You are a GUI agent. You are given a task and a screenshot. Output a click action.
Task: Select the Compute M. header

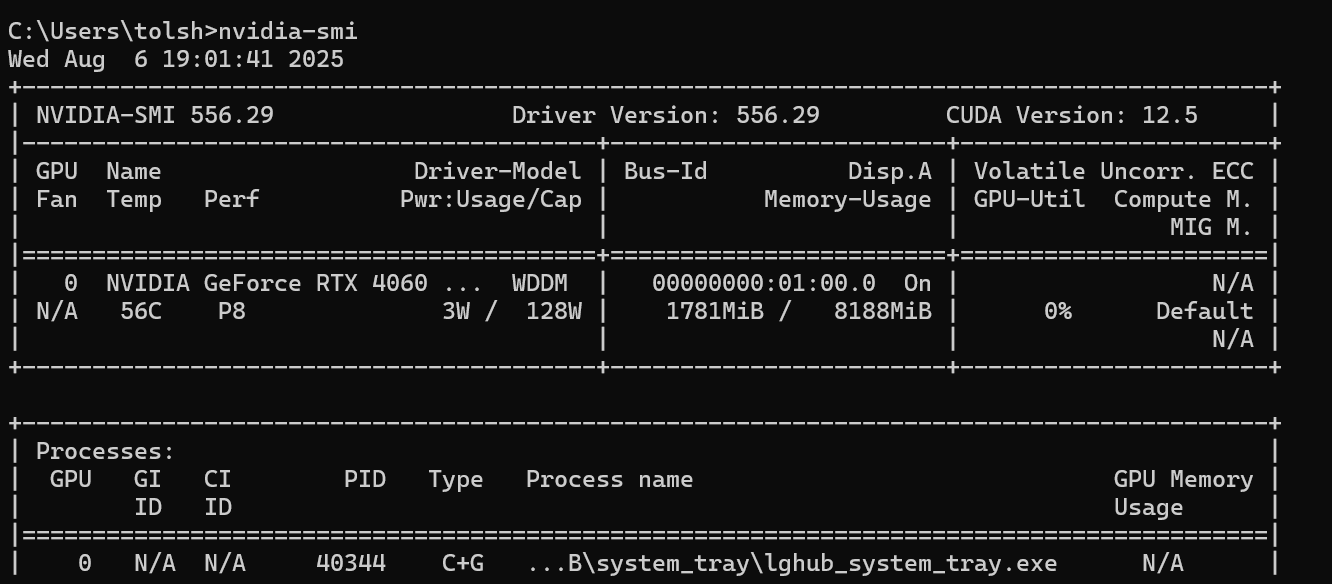(1184, 199)
